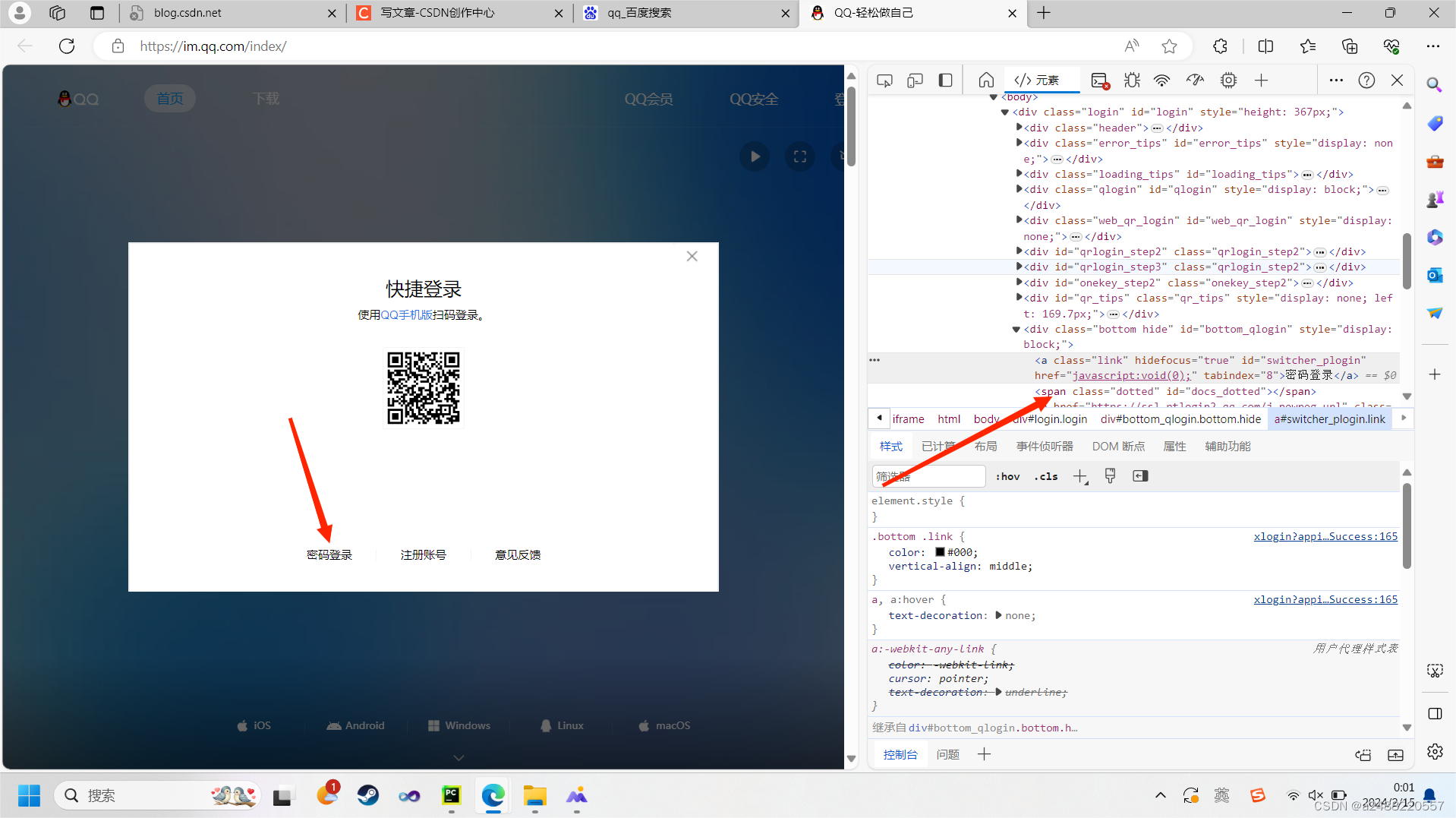The image size is (1456, 818).
Task: Toggle .cls element classes button
Action: point(1046,476)
